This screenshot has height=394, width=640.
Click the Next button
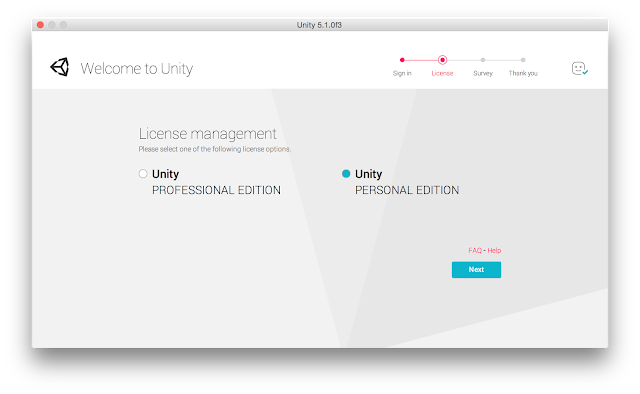[x=476, y=269]
